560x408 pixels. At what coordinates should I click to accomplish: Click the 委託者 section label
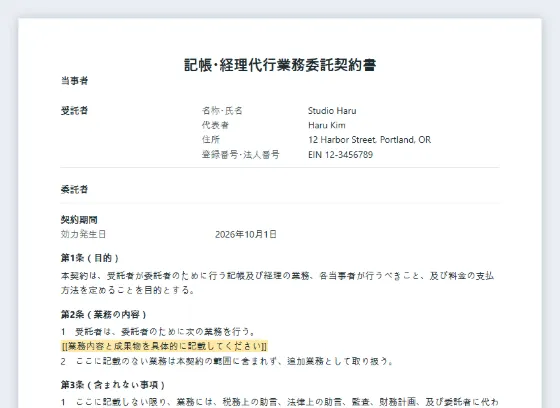coord(74,189)
